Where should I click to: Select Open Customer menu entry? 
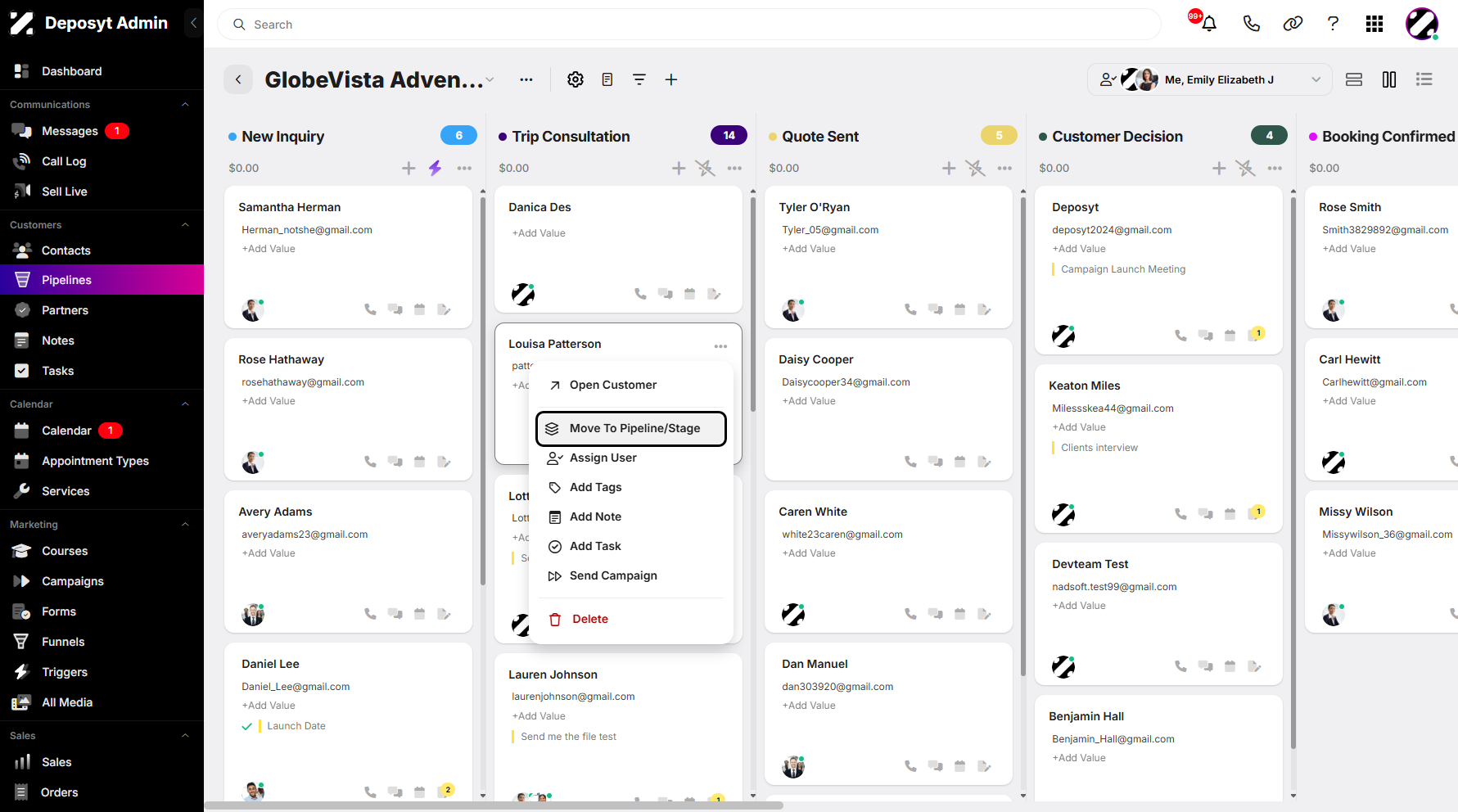click(630, 385)
